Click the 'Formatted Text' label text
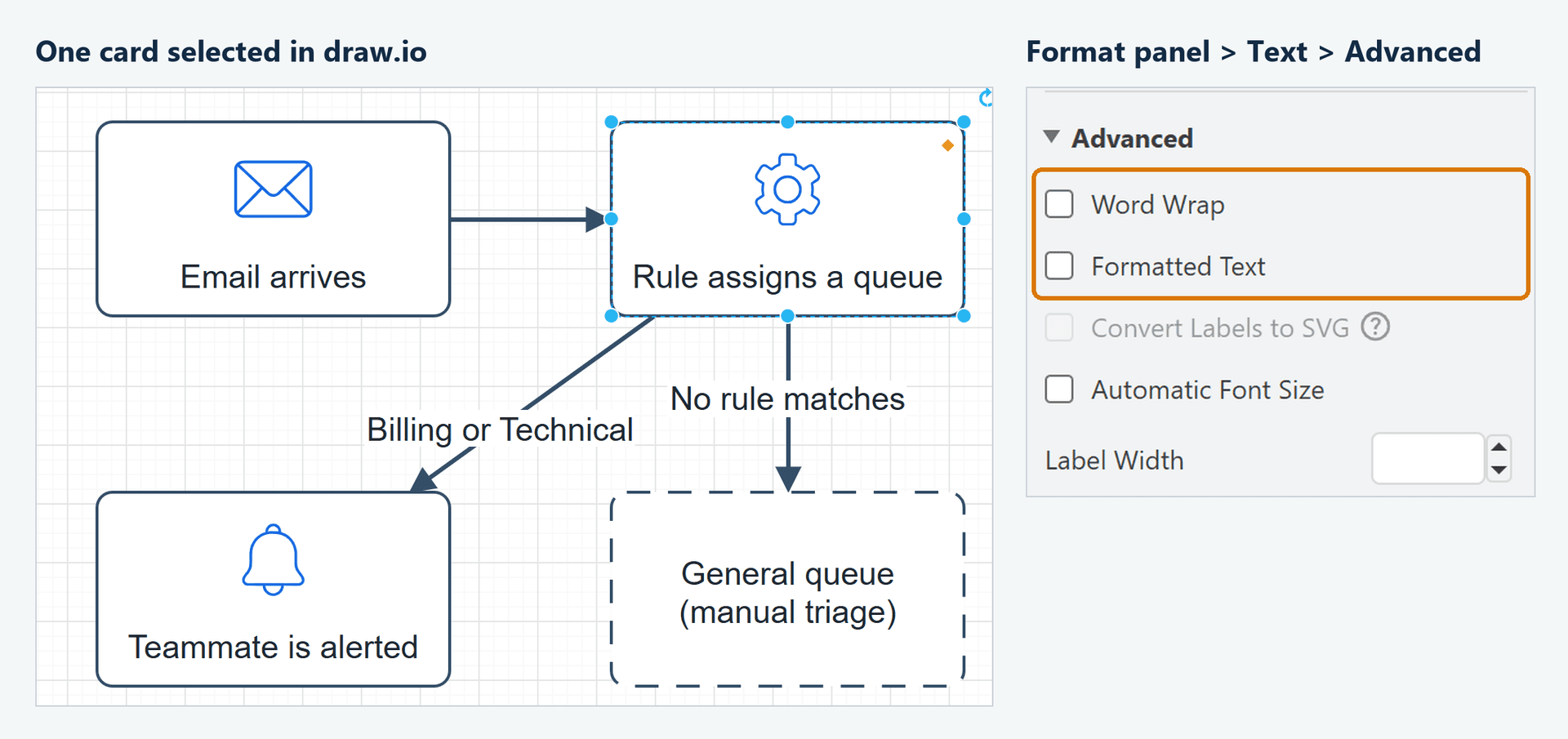Screen dimensions: 1568x739 [1178, 266]
